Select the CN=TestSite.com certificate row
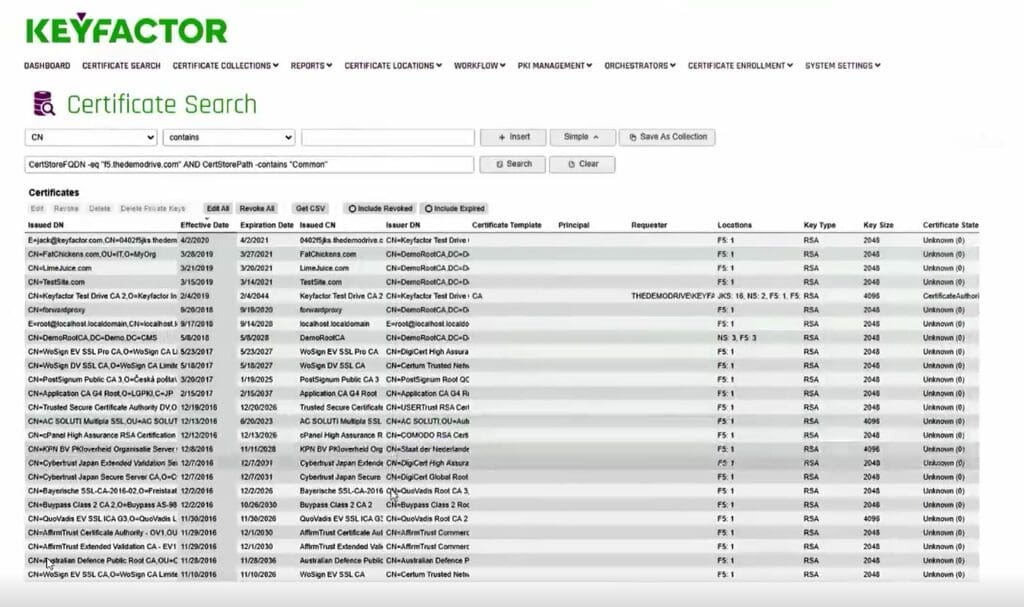This screenshot has width=1024, height=607. pyautogui.click(x=502, y=282)
